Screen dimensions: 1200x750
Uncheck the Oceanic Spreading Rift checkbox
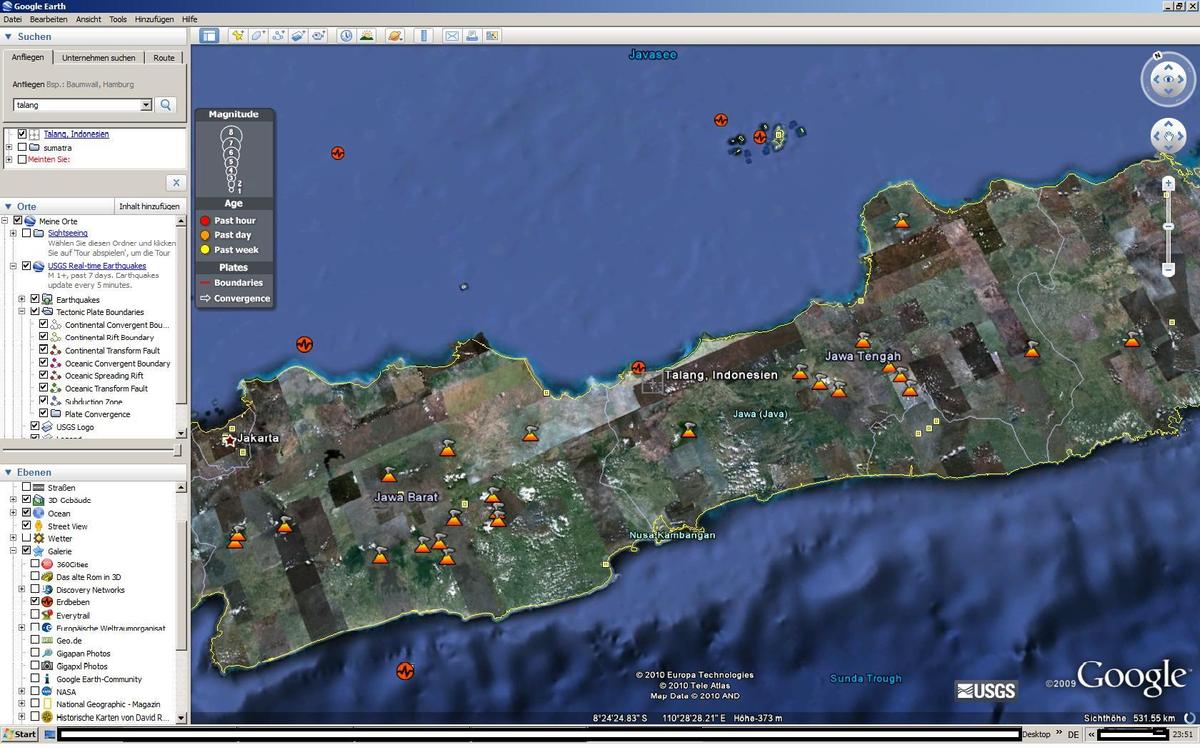tap(43, 376)
